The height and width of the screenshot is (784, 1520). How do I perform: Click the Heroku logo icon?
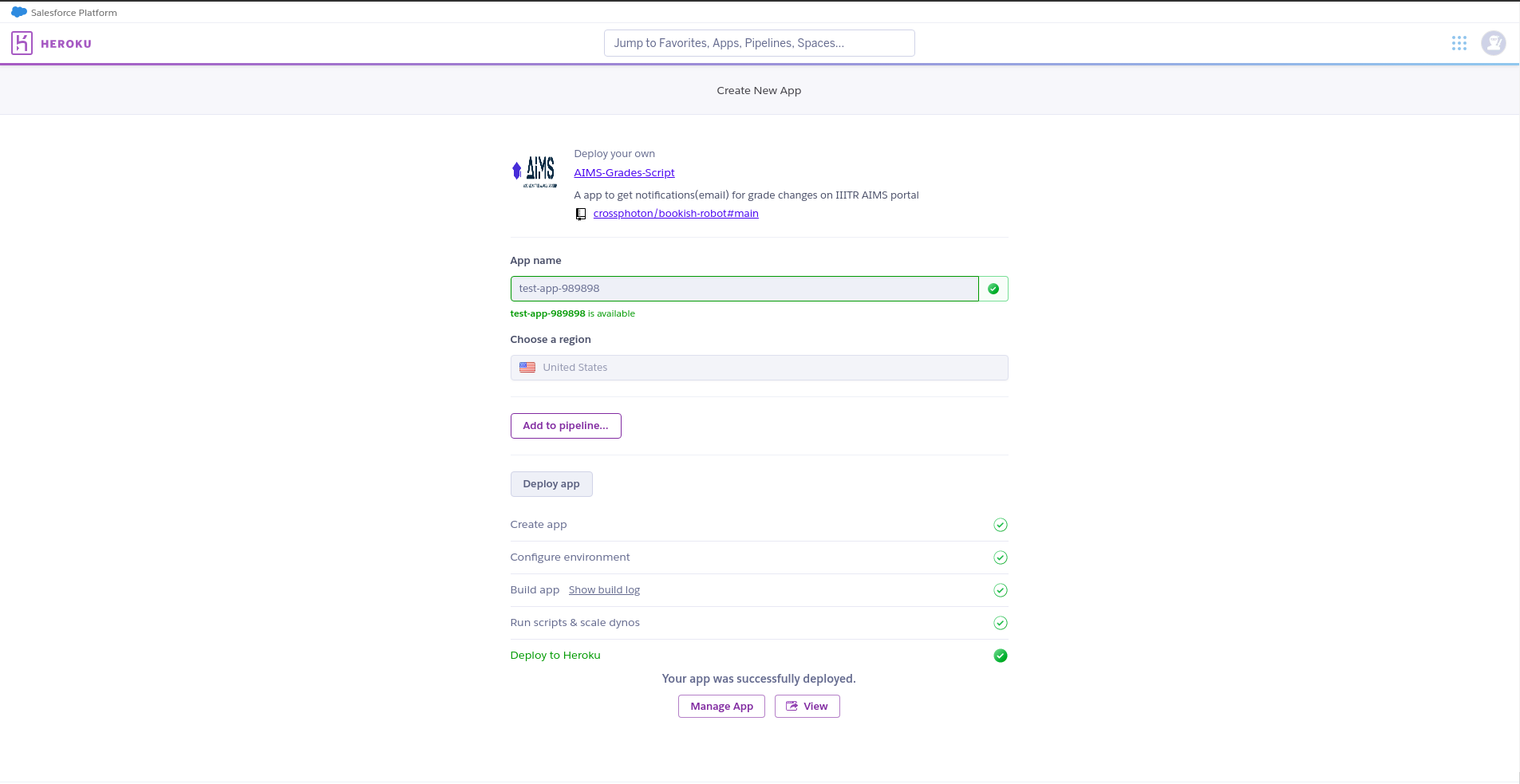22,43
